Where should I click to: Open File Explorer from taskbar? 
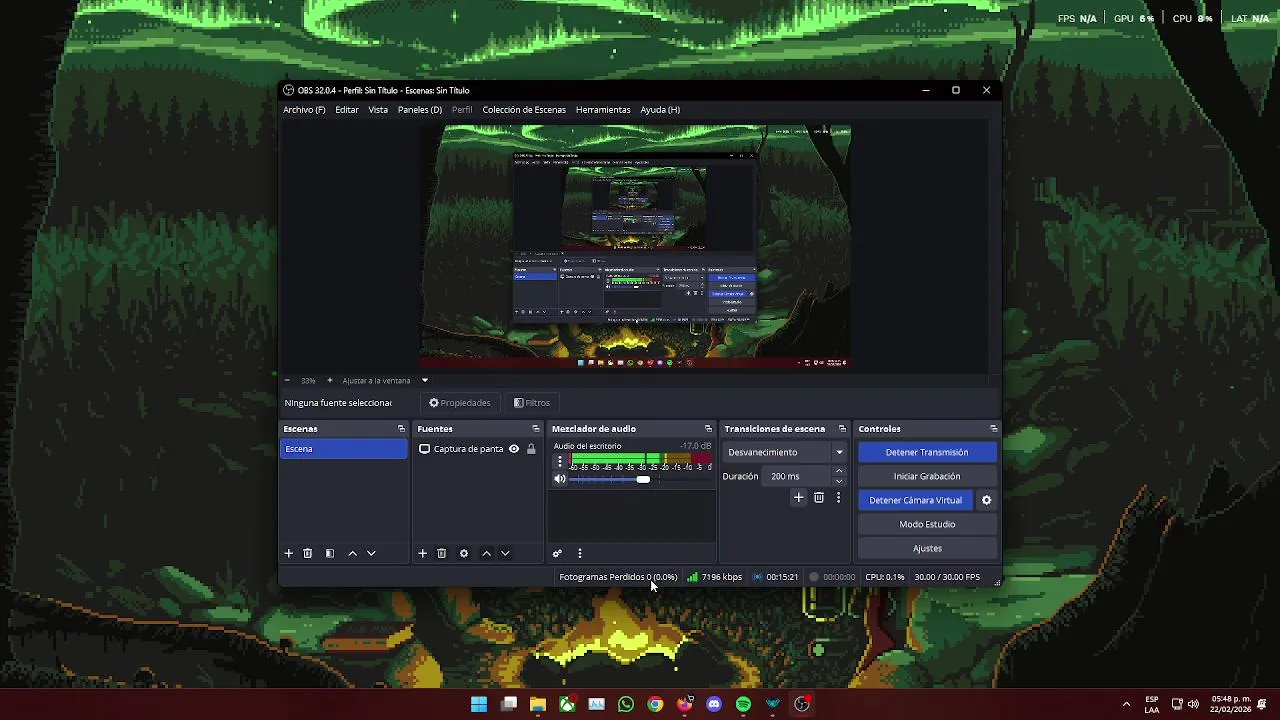pos(538,704)
